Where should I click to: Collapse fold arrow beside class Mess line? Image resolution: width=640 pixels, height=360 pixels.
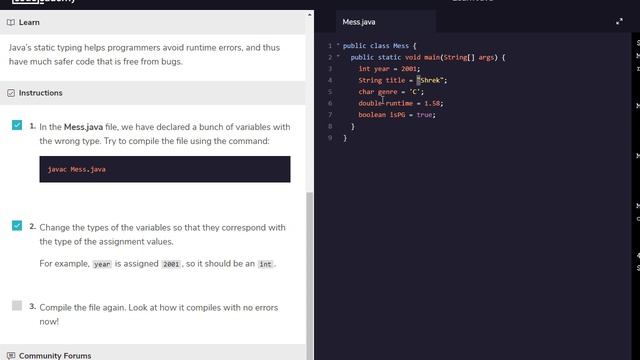tap(338, 45)
